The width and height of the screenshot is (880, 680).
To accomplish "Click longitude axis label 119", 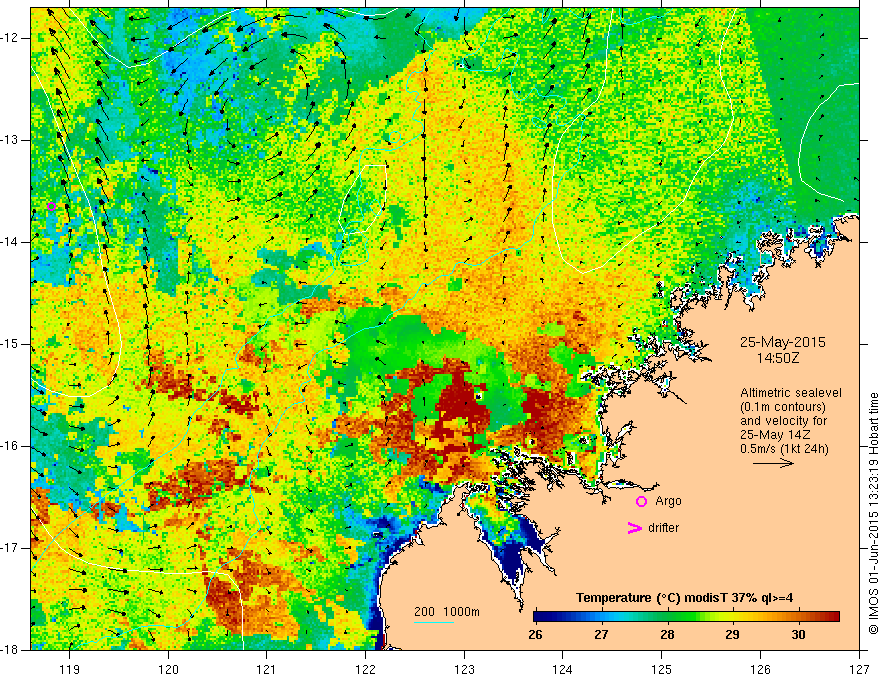I will tap(70, 669).
